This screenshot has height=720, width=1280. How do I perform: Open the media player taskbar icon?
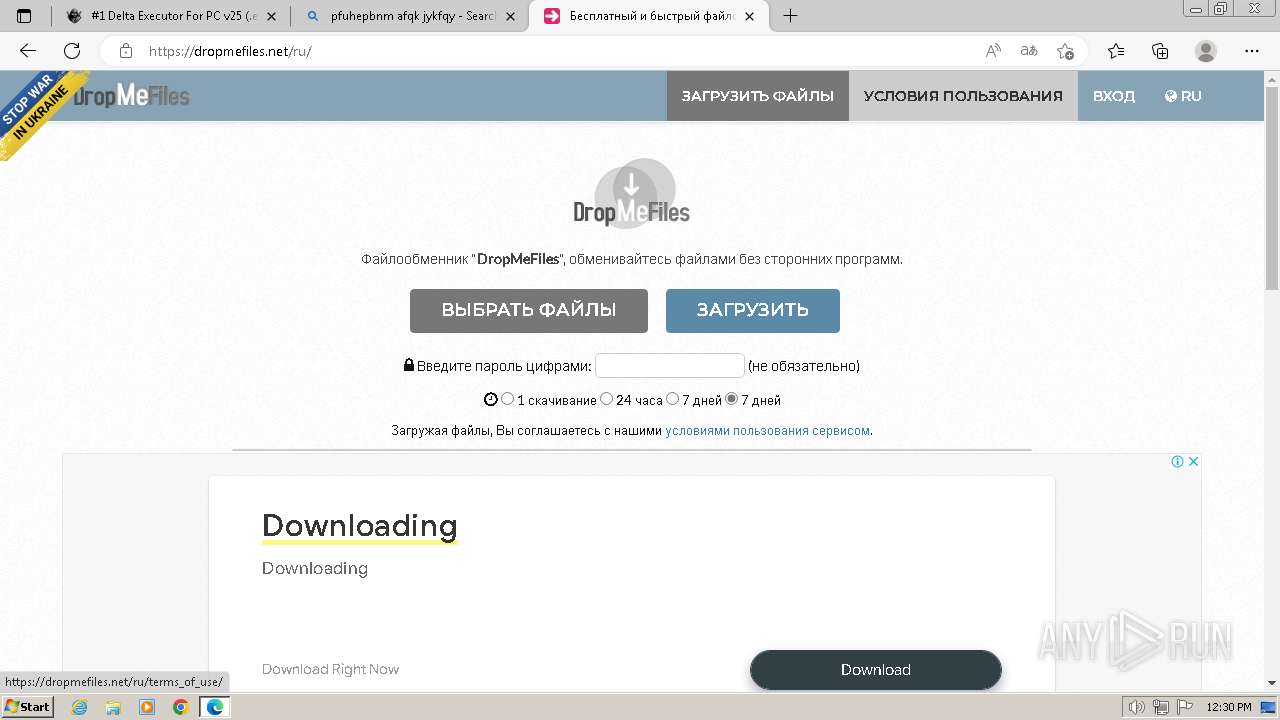147,707
